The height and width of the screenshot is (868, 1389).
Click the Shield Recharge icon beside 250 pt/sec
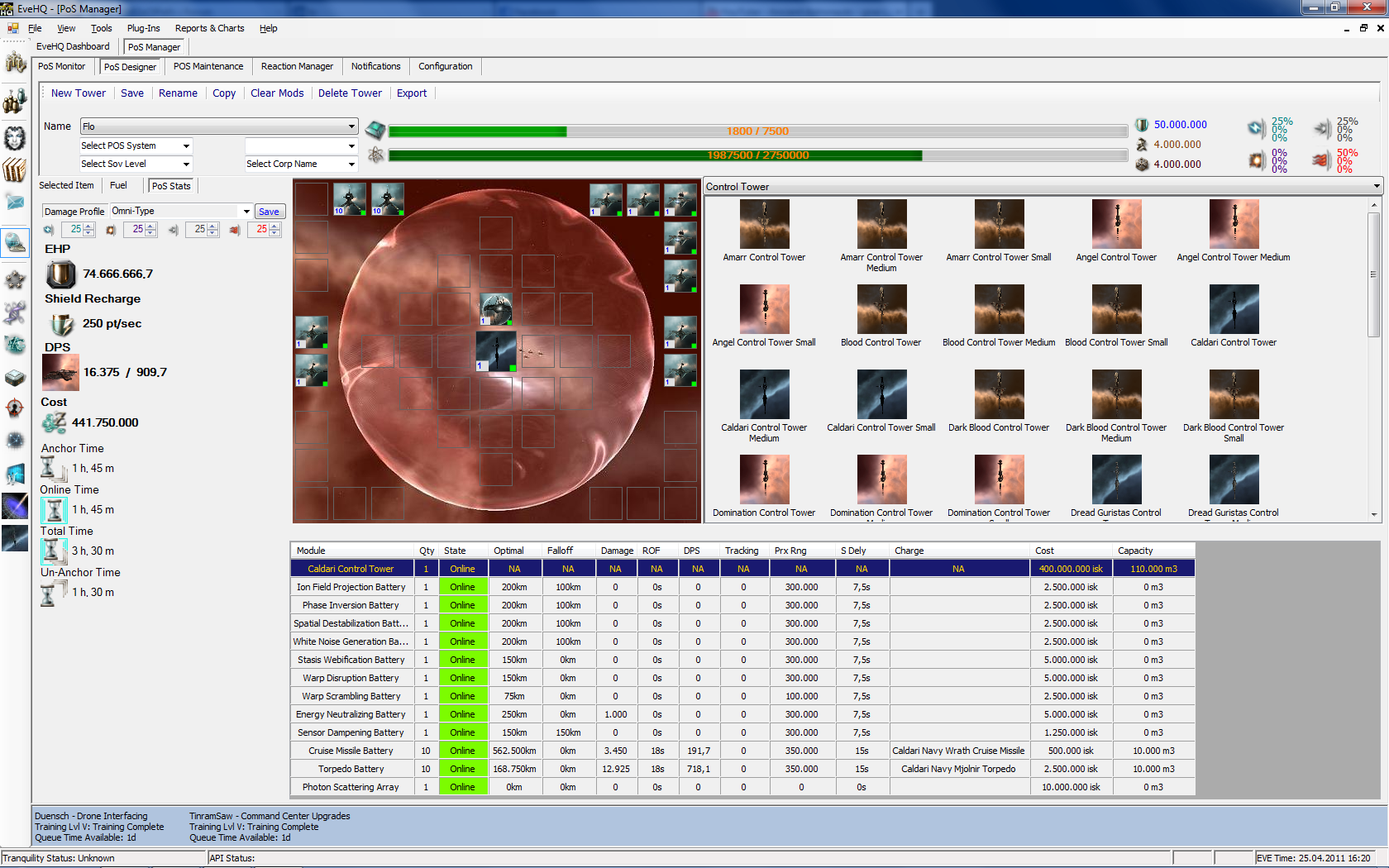tap(62, 324)
